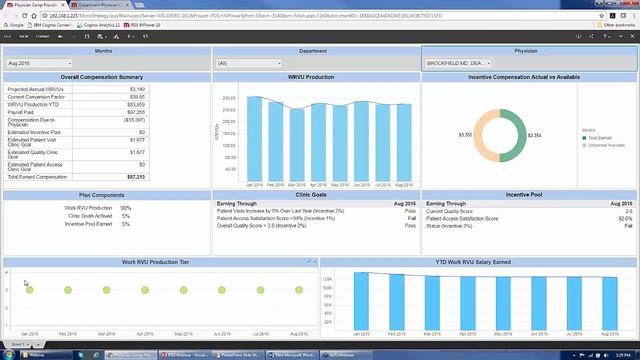
Task: Open the File menu
Action: 7,37
